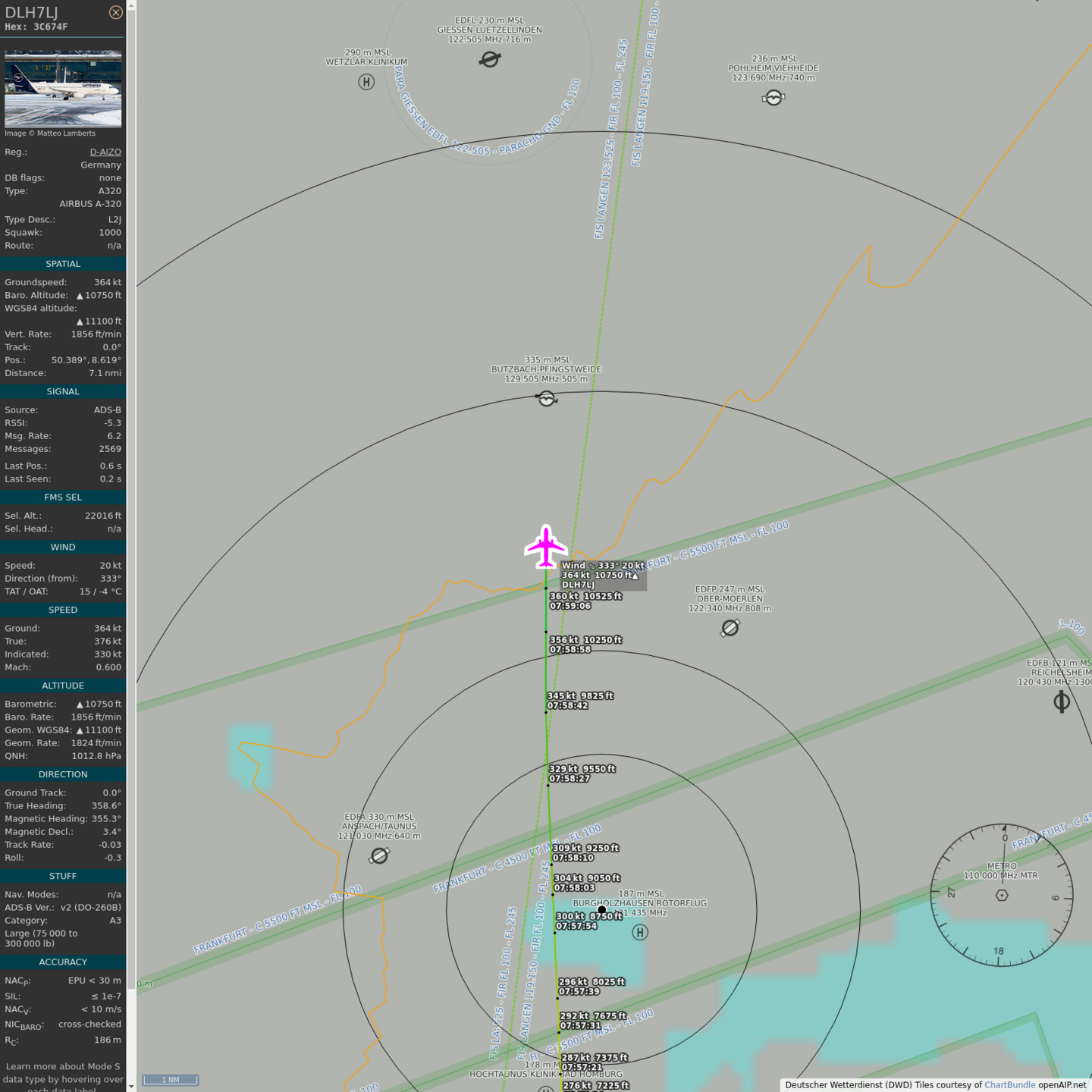The width and height of the screenshot is (1092, 1092).
Task: Click the Ober-Moerlen airfield symbol
Action: coord(730,628)
